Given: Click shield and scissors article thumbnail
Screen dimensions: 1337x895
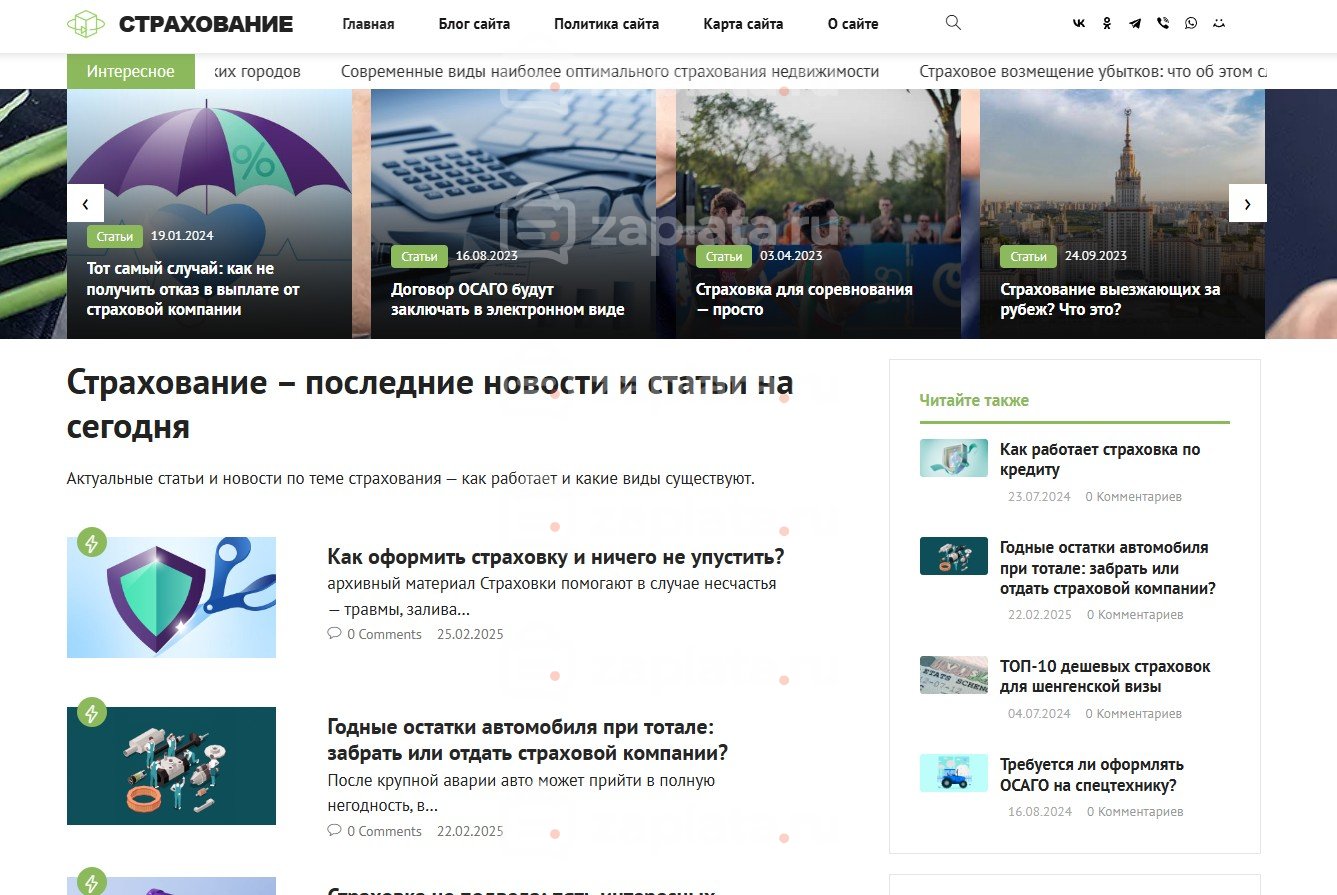Looking at the screenshot, I should tap(171, 597).
